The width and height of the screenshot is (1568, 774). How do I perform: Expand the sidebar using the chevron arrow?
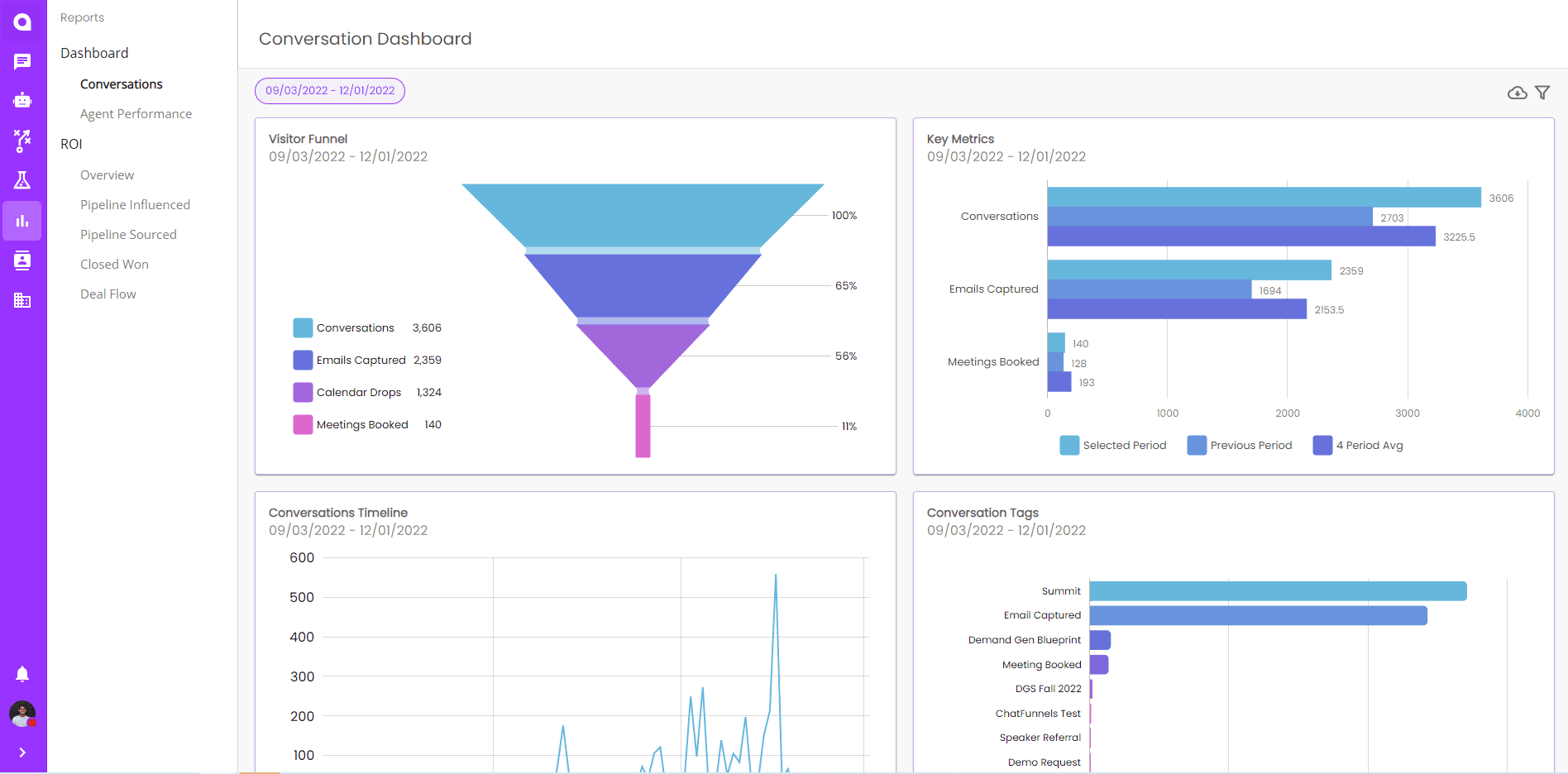tap(22, 752)
